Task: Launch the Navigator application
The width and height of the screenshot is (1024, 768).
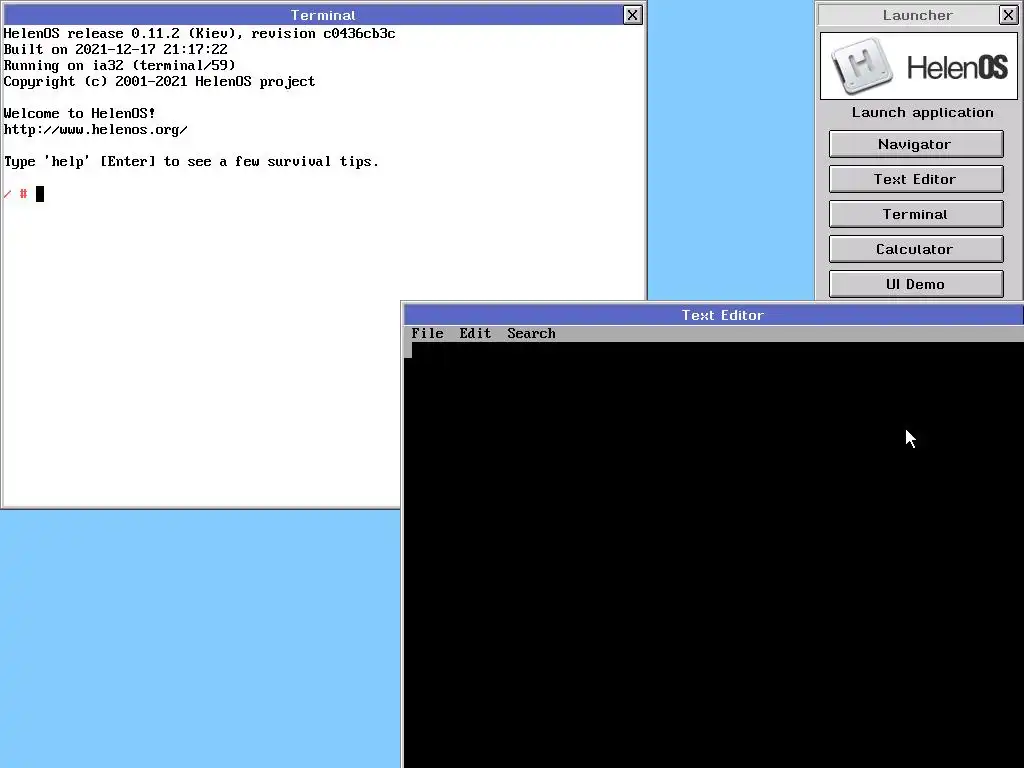Action: (916, 144)
